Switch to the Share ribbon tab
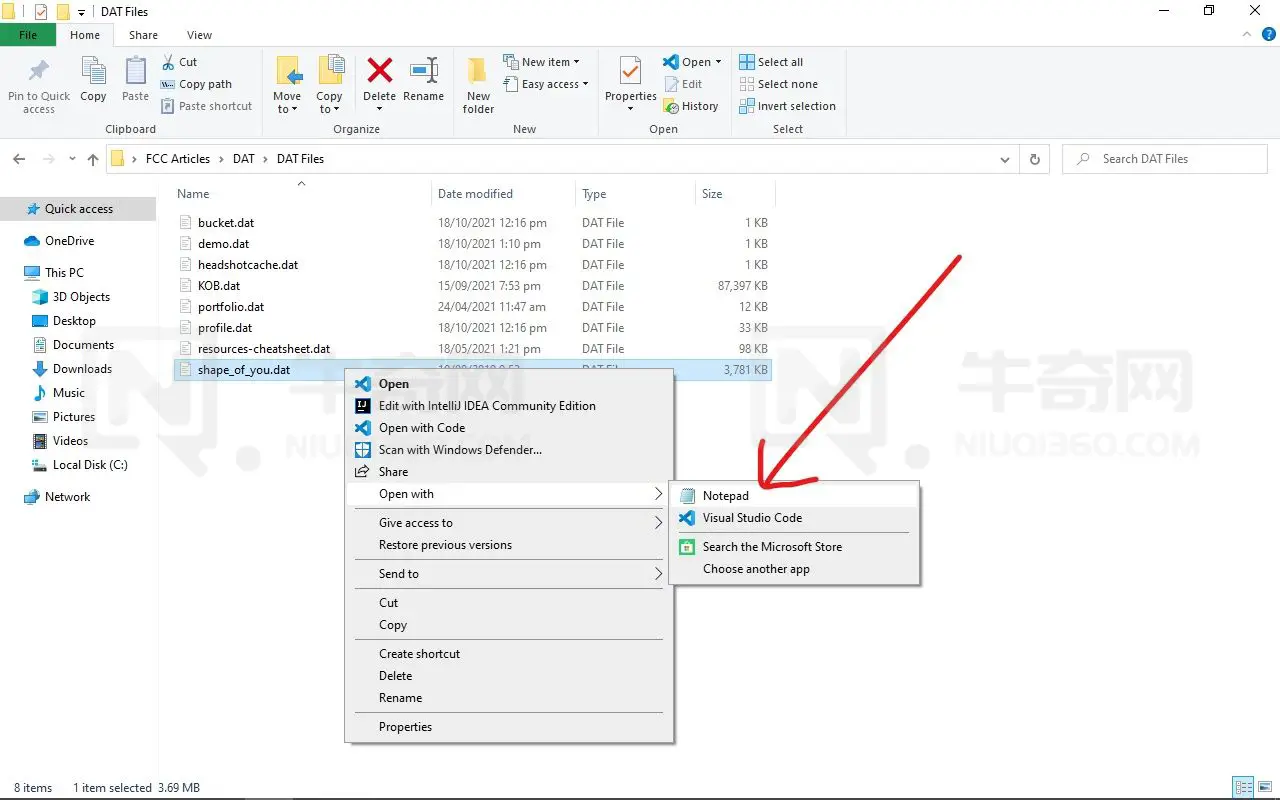 pyautogui.click(x=143, y=35)
